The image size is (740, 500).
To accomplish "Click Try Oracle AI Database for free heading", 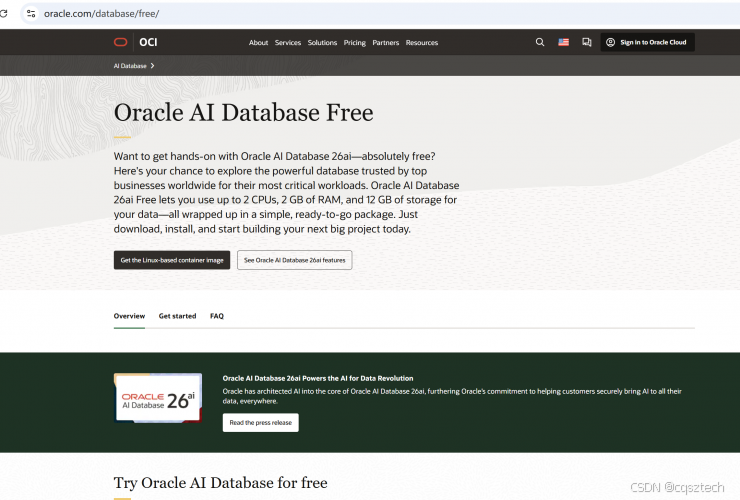I will click(220, 483).
